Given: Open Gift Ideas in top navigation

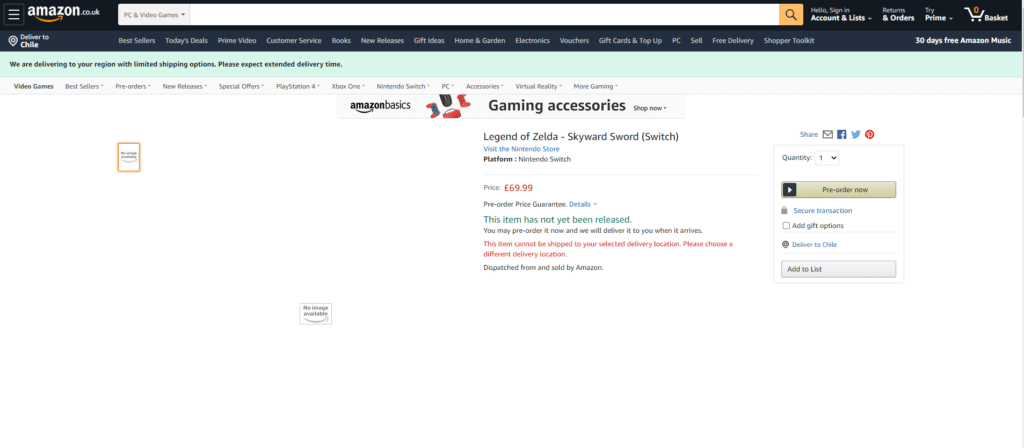Looking at the screenshot, I should pyautogui.click(x=429, y=40).
